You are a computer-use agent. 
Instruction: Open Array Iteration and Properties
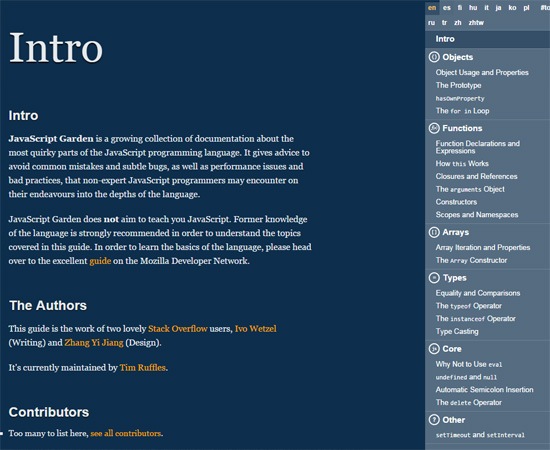click(x=483, y=247)
